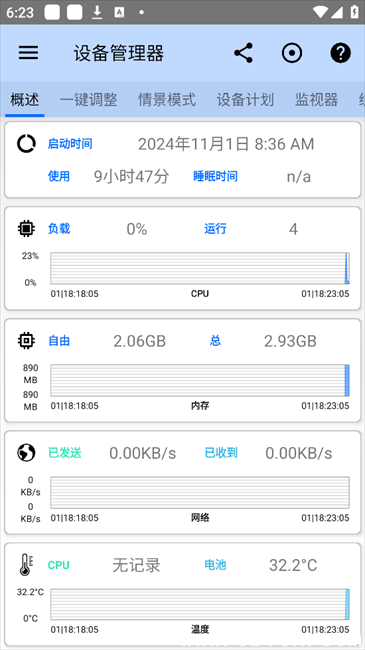365x650 pixels.
Task: Switch to the 一键调整 tab
Action: point(88,100)
